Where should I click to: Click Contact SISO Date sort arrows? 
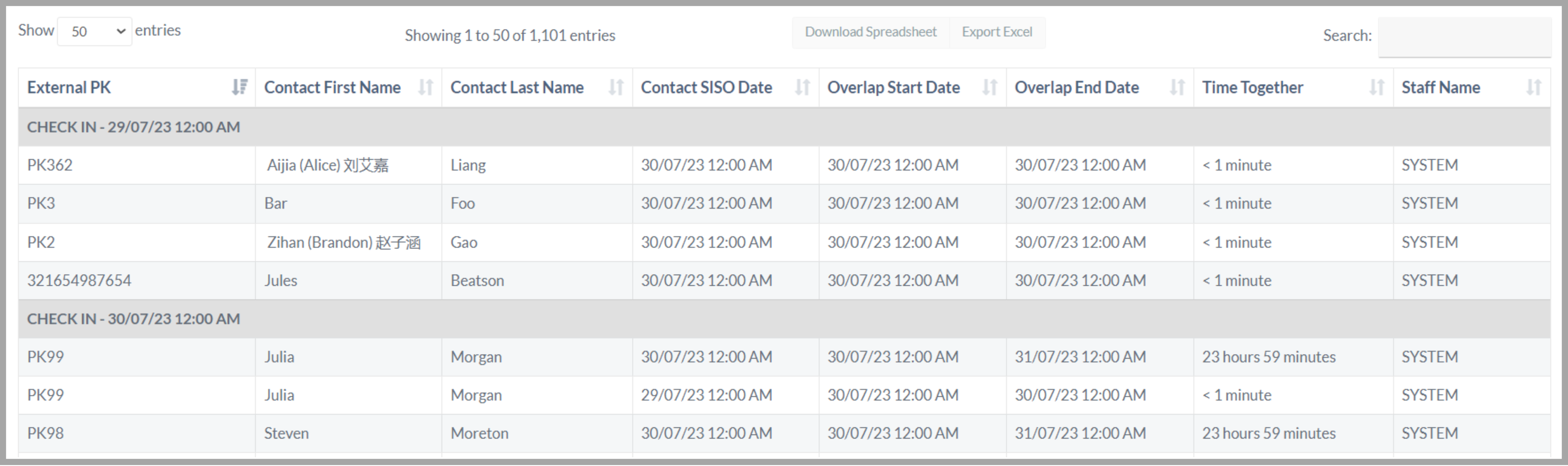pyautogui.click(x=802, y=87)
